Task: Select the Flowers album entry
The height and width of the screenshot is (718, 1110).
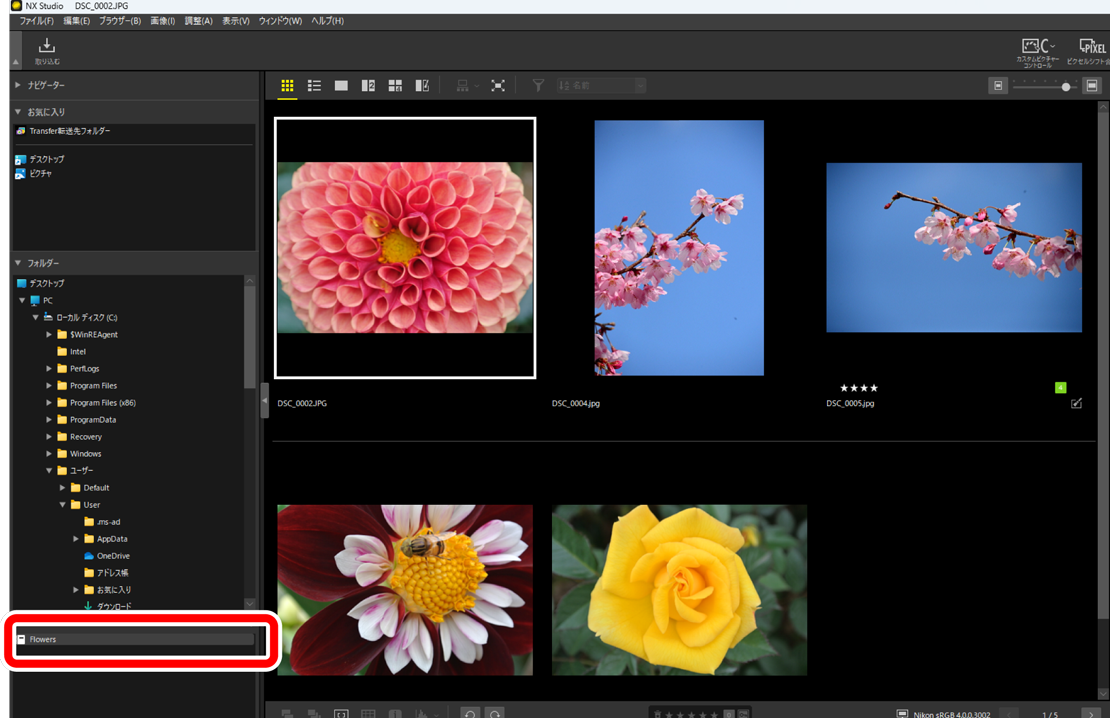Action: click(43, 639)
